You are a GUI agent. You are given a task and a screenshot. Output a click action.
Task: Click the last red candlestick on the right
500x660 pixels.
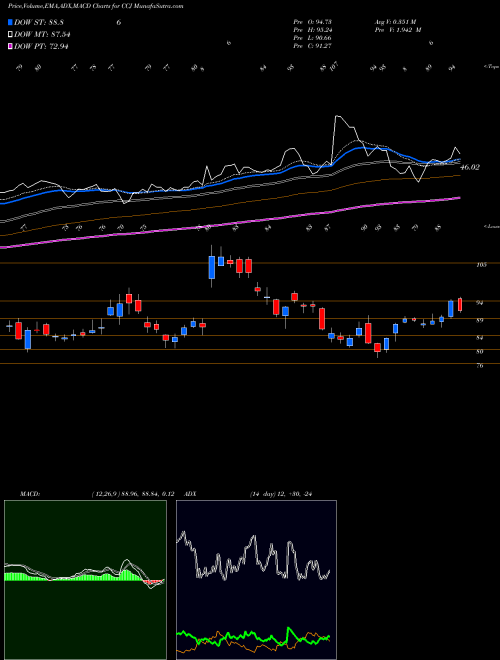[460, 305]
